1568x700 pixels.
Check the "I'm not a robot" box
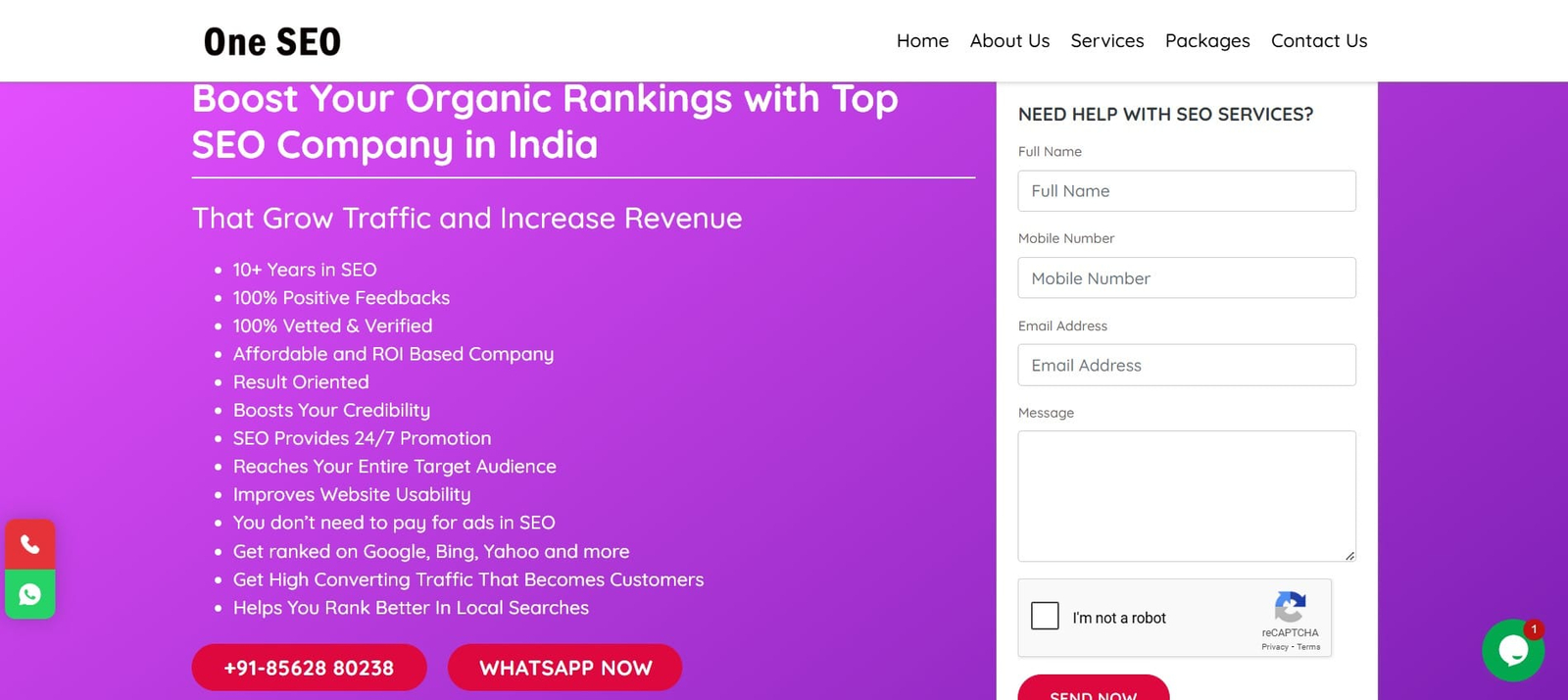click(1045, 616)
